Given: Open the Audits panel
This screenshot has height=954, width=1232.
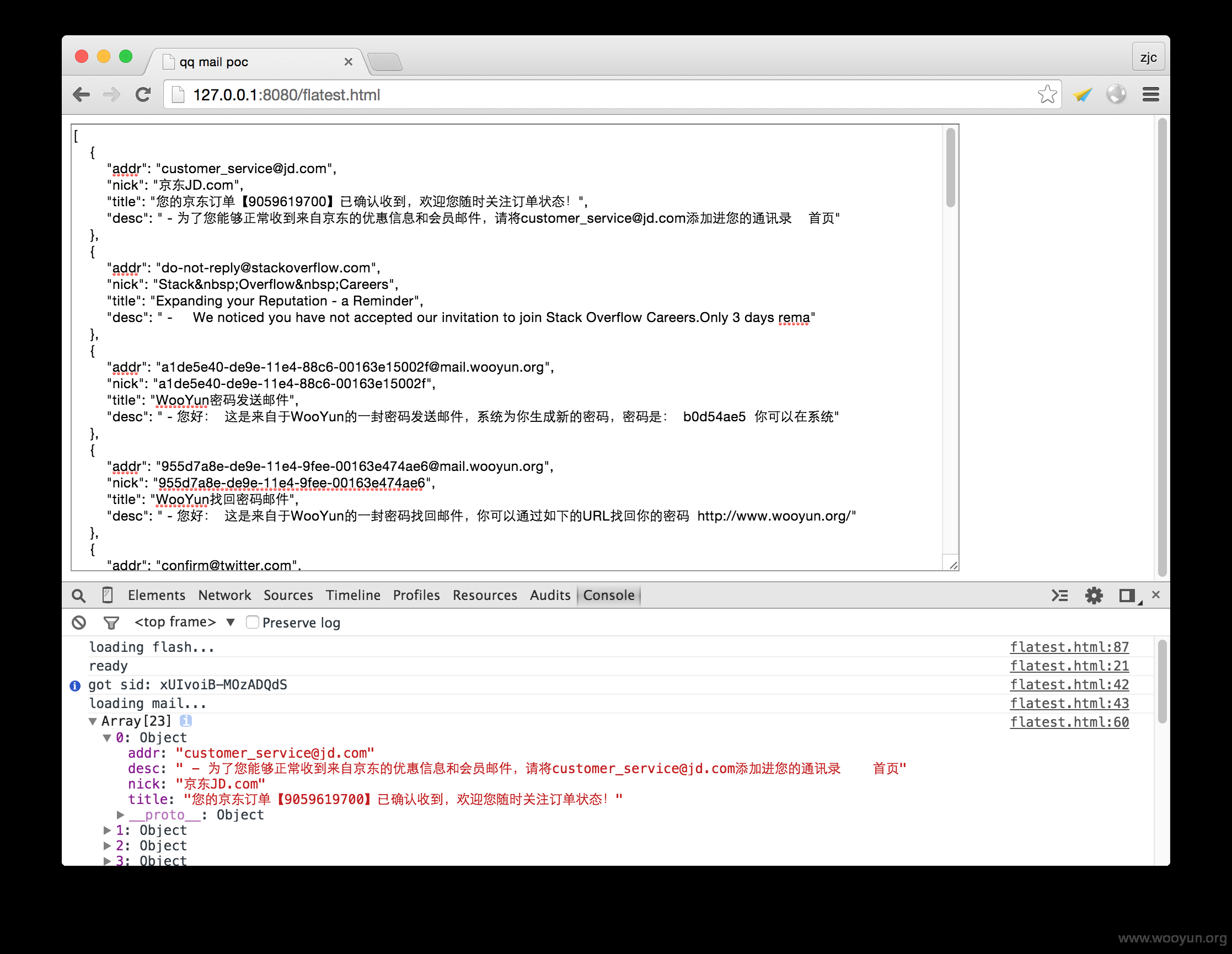Looking at the screenshot, I should 550,595.
